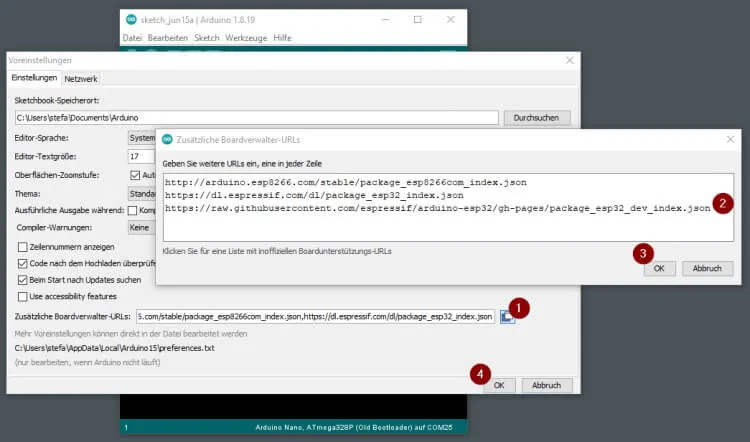750x442 pixels.
Task: Open the Sketch menu
Action: (x=207, y=38)
